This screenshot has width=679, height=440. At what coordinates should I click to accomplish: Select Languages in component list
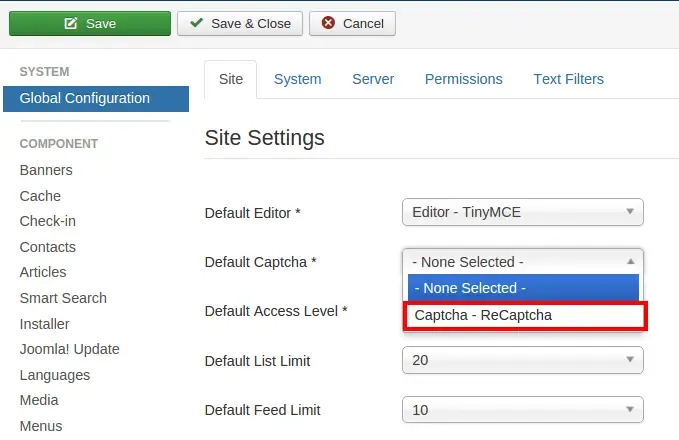[x=55, y=375]
